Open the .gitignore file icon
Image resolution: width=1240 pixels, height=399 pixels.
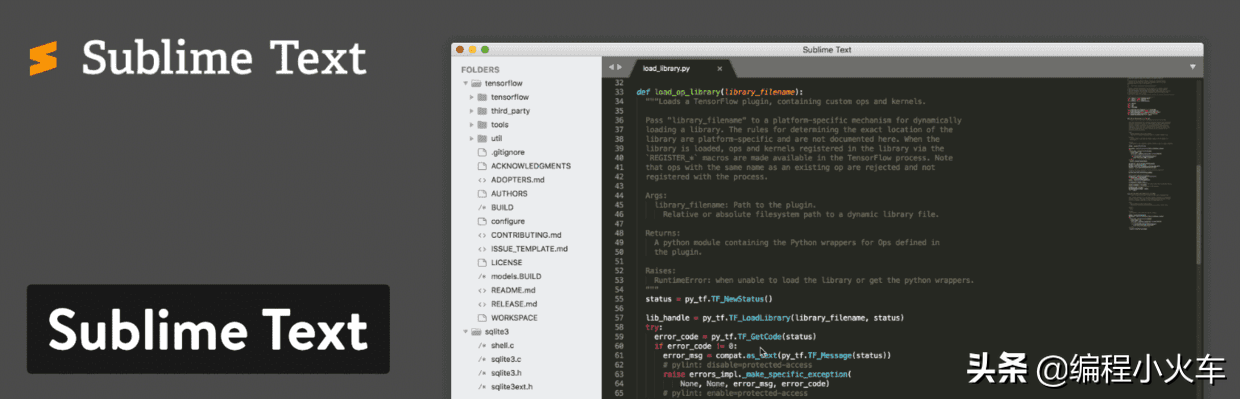pyautogui.click(x=481, y=152)
